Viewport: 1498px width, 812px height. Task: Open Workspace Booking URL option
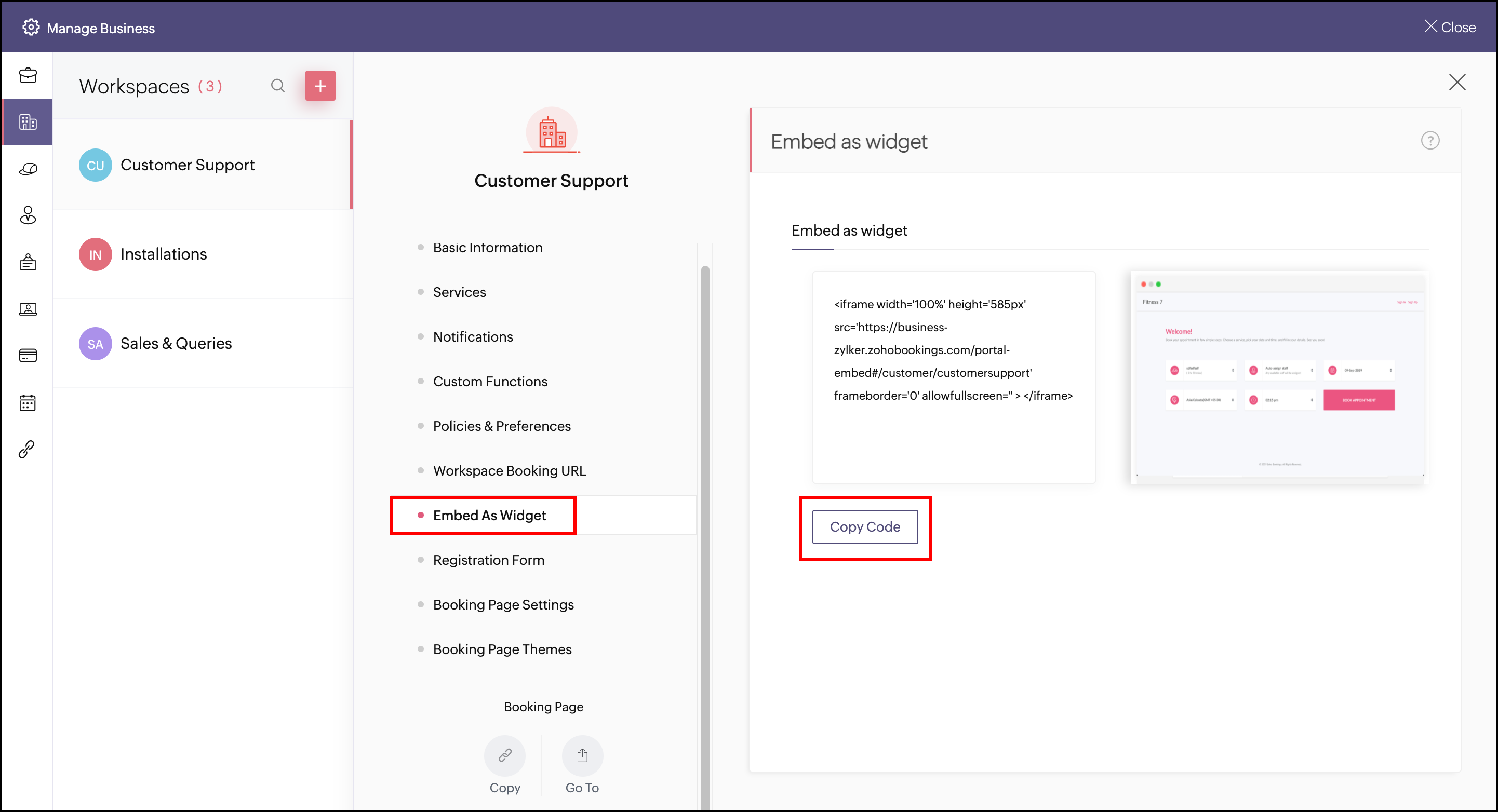click(x=509, y=471)
